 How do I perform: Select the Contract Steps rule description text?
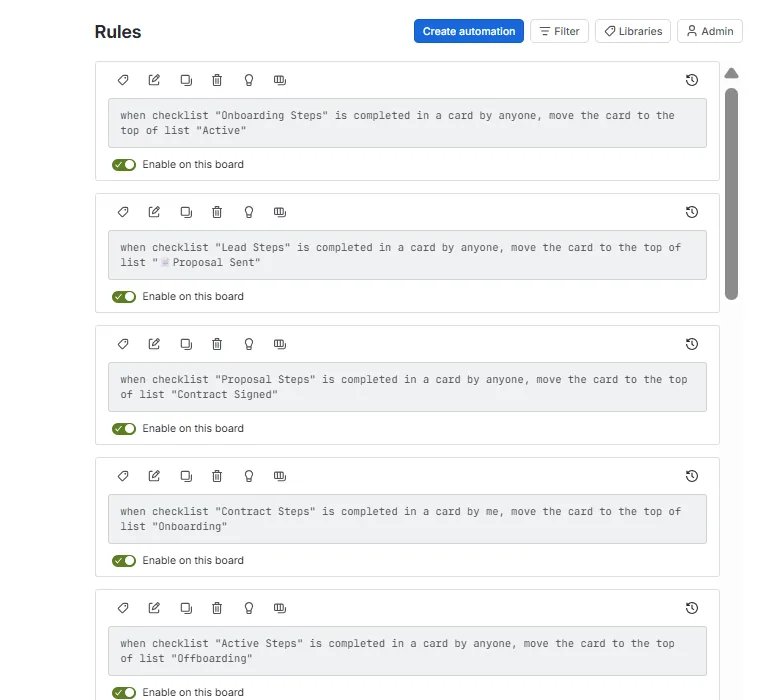coord(407,519)
